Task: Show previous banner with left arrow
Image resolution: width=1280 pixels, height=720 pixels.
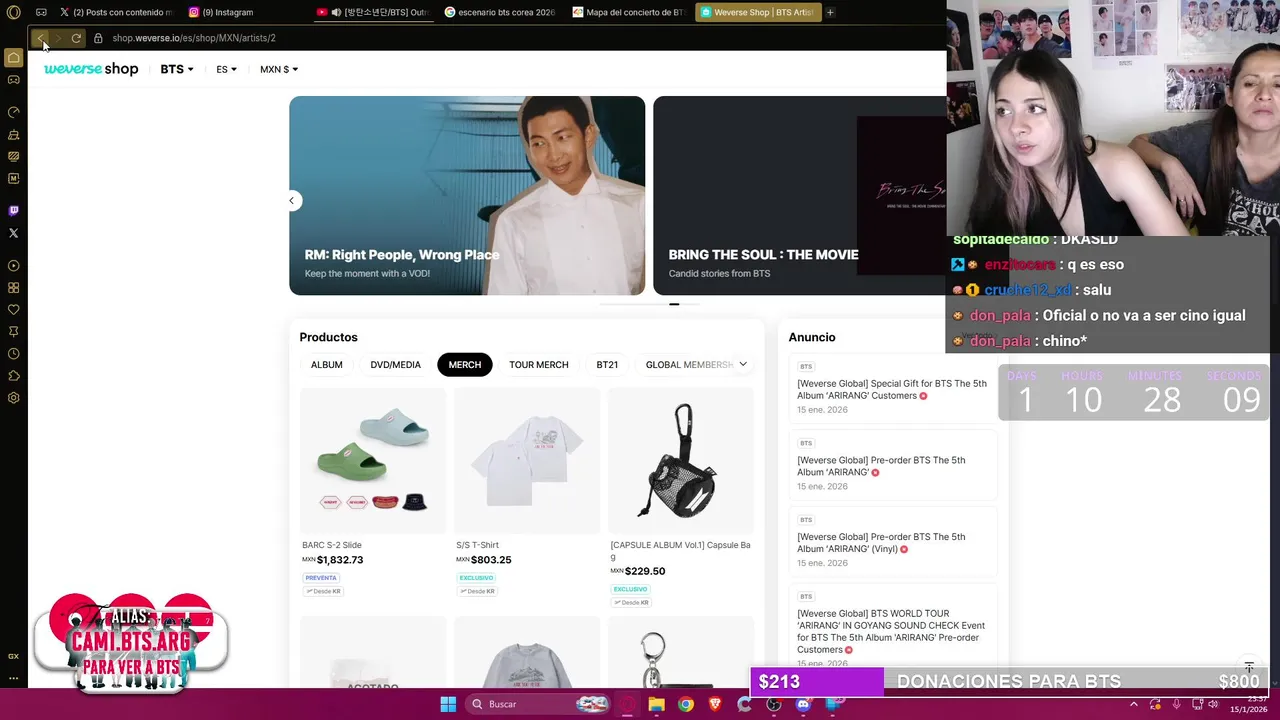Action: (292, 201)
